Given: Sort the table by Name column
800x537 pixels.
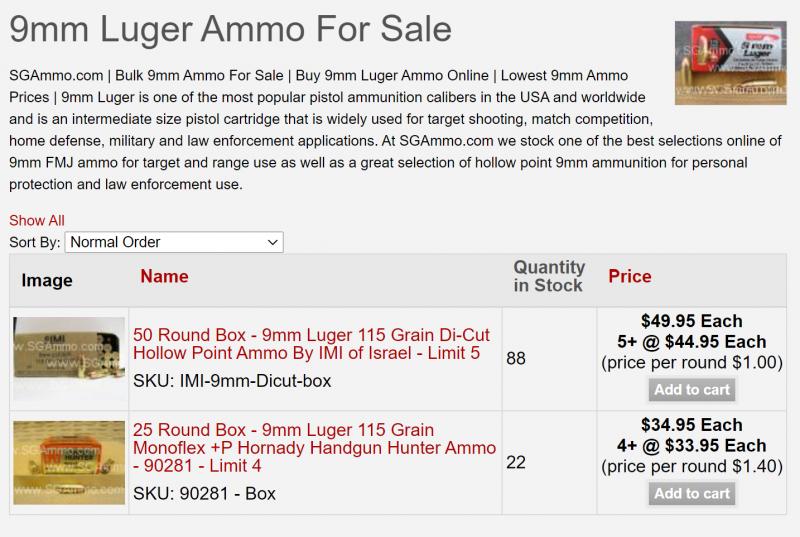Looking at the screenshot, I should pos(164,276).
